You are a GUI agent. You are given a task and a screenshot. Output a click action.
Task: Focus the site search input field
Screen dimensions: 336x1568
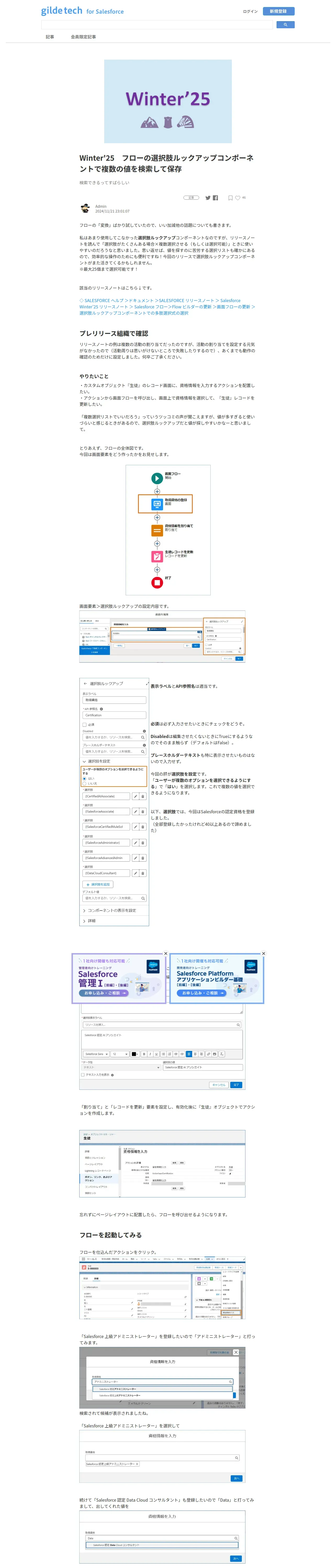[157, 25]
